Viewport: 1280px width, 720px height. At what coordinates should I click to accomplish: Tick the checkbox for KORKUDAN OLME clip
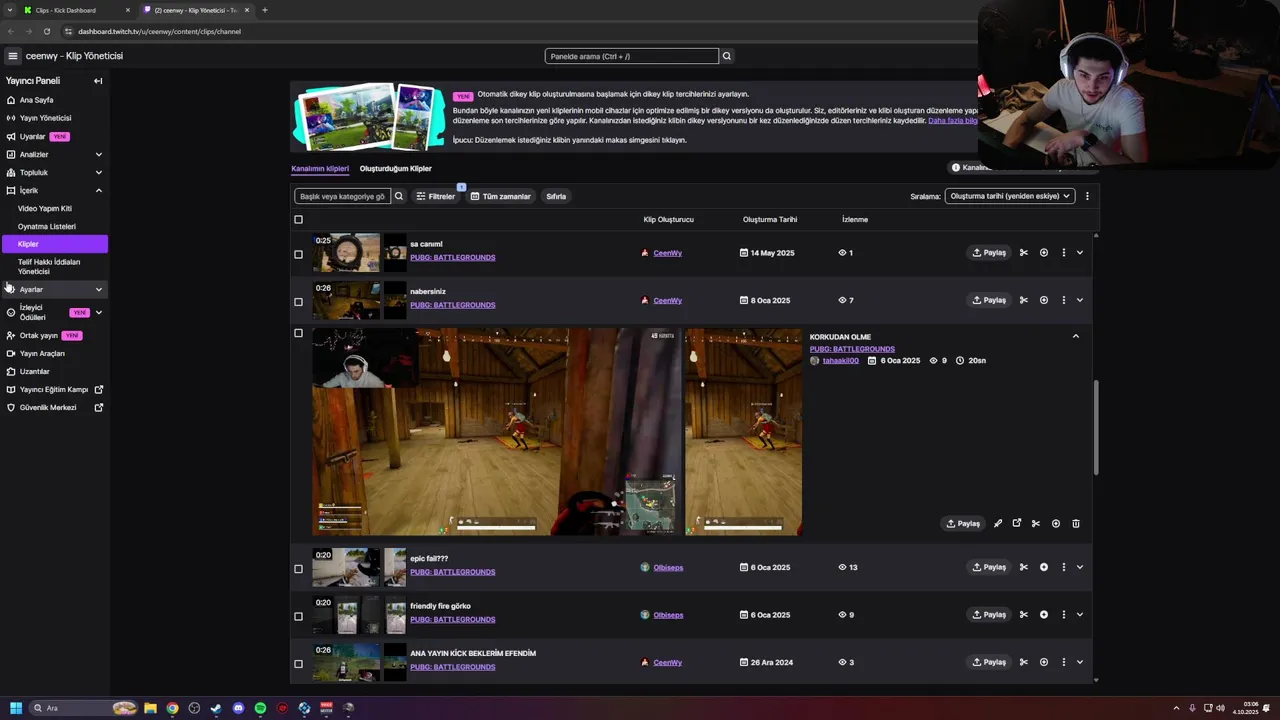(298, 333)
